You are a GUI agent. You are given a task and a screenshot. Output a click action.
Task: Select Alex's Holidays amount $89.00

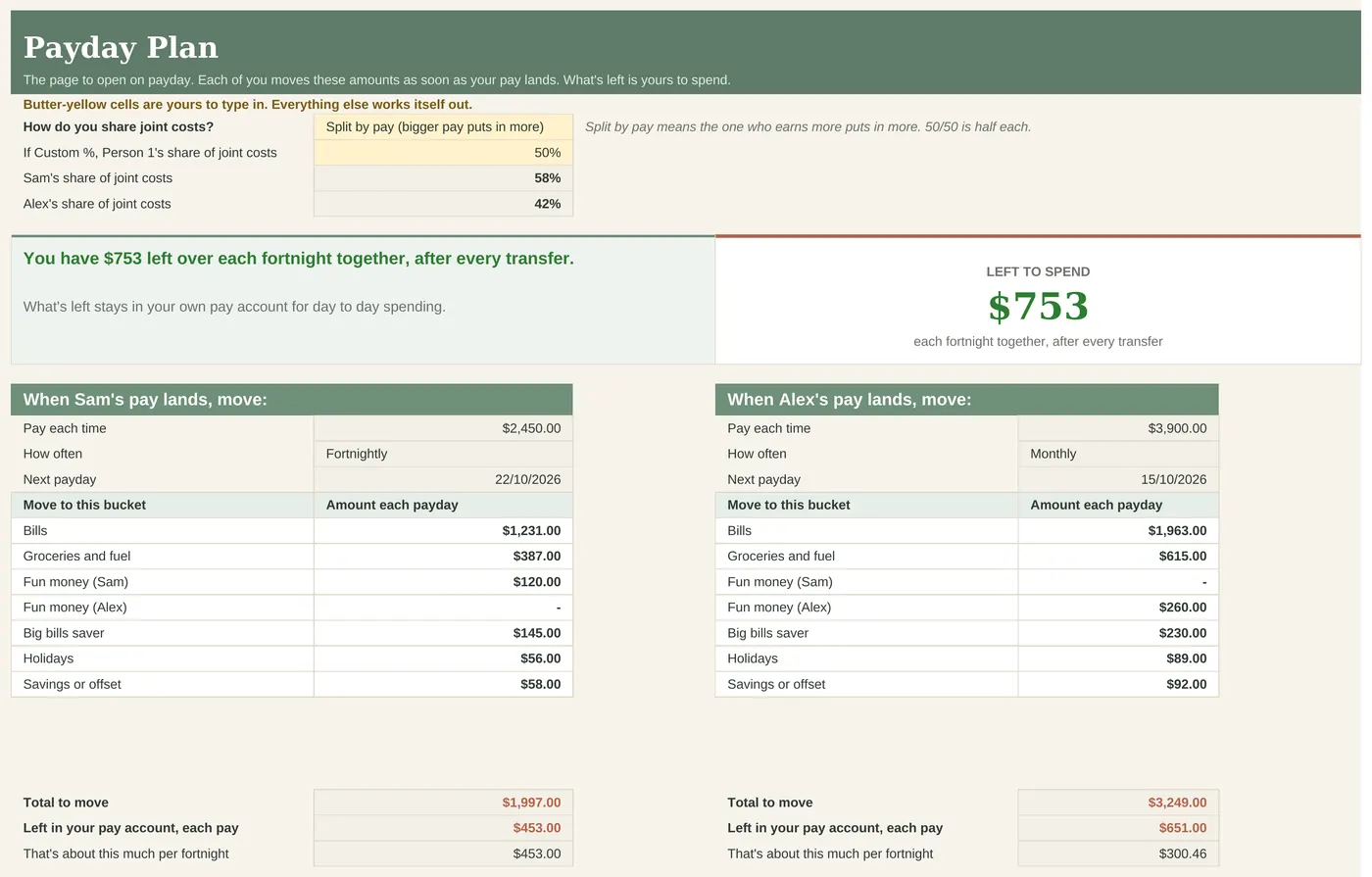click(x=1118, y=658)
